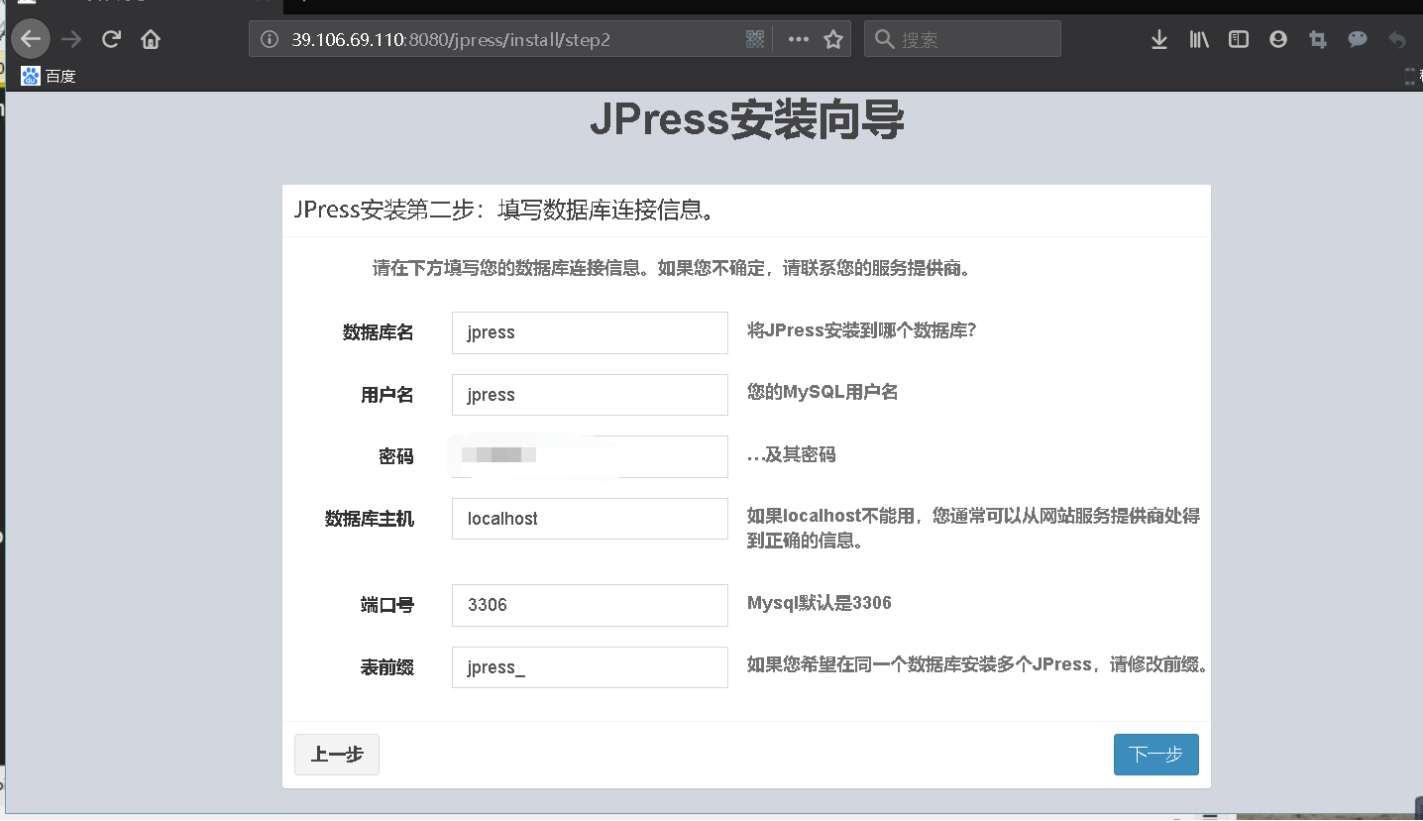
Task: Open the library icon
Action: pos(1199,40)
